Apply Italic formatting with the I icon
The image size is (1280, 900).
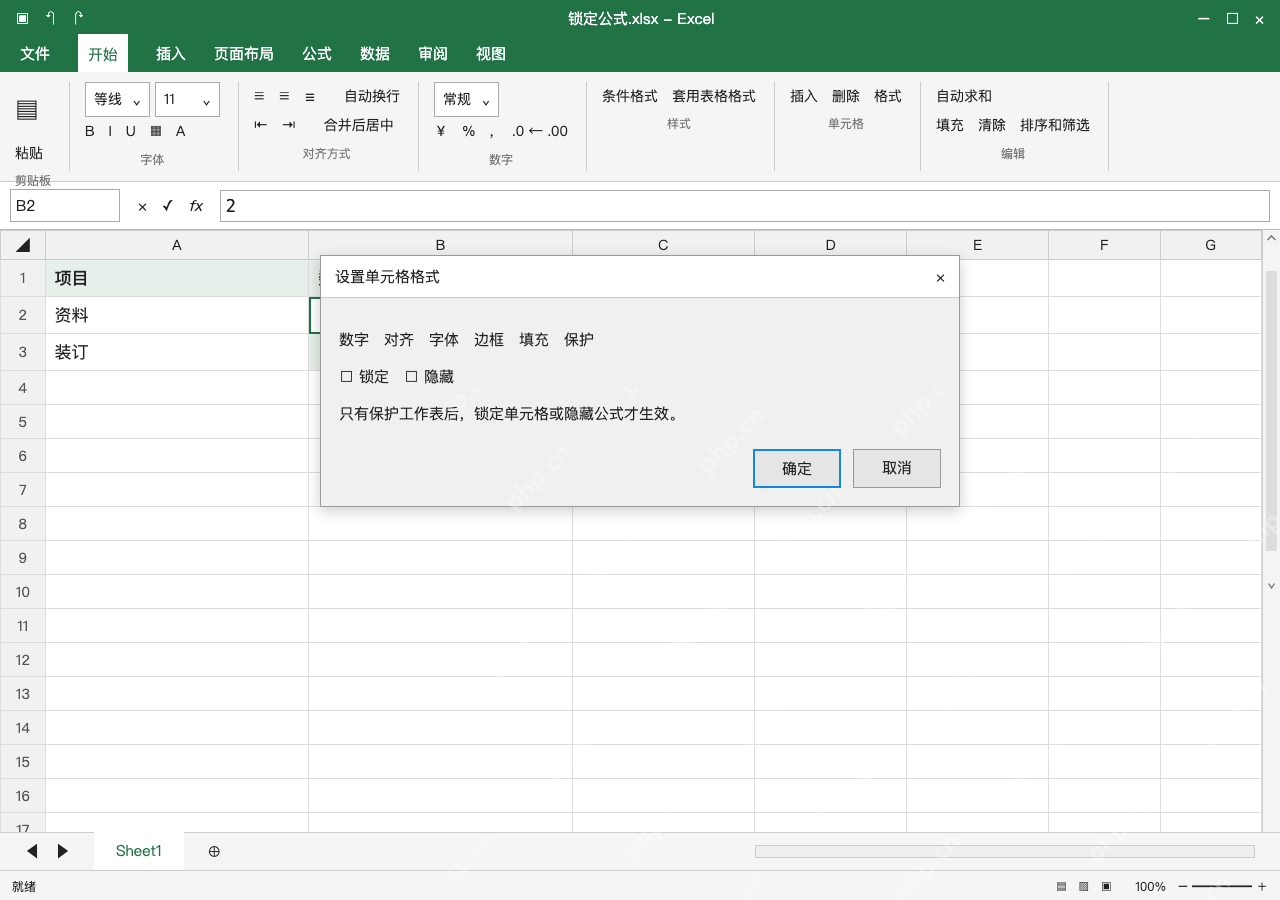click(110, 131)
